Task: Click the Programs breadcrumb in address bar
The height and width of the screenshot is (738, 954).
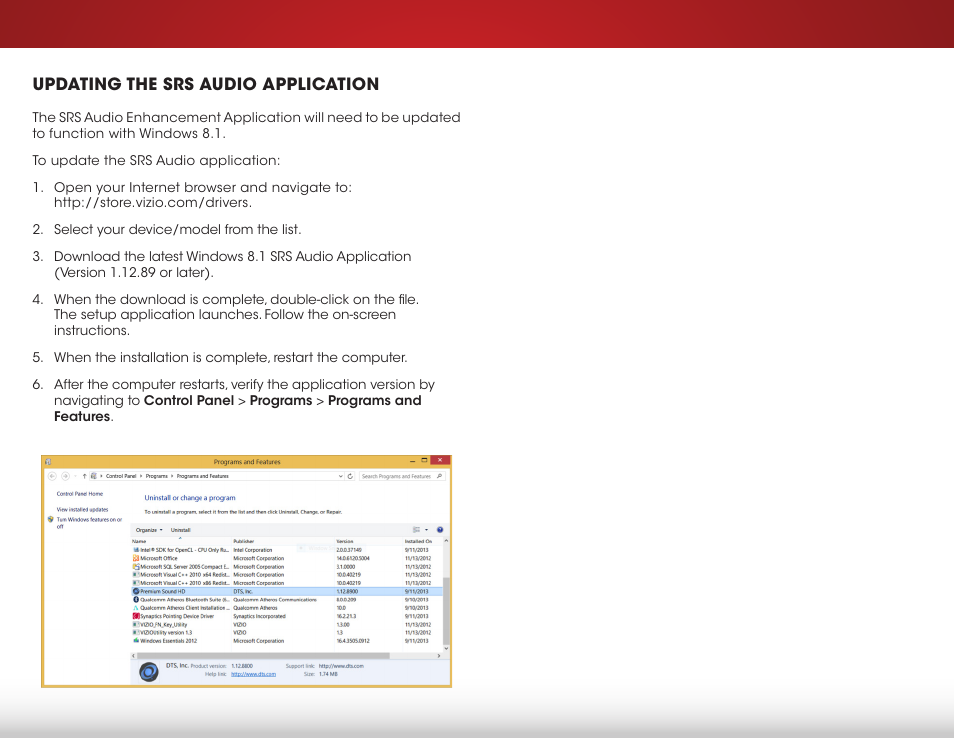Action: [156, 476]
